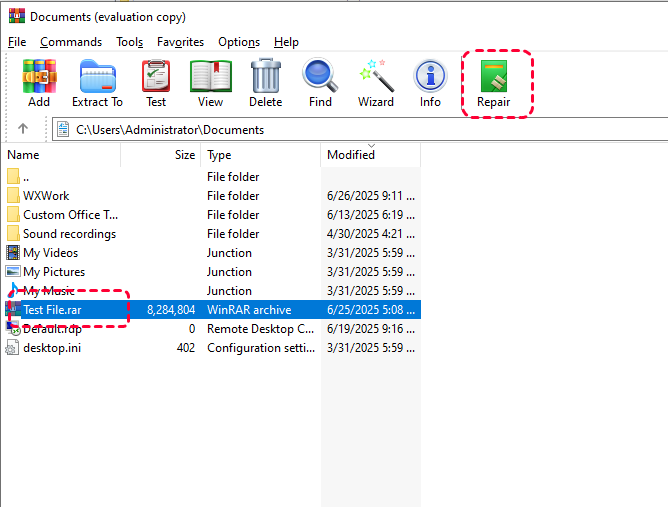Sort list by Name column header
The image size is (668, 507).
point(61,155)
